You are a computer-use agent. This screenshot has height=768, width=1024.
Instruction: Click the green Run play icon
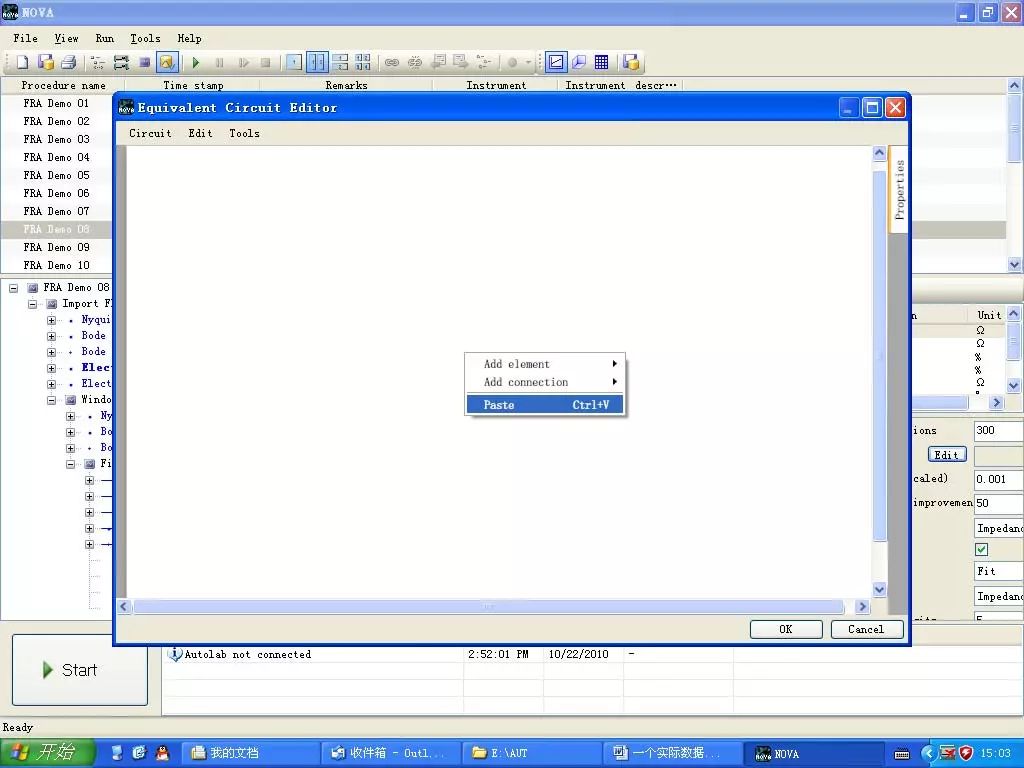pyautogui.click(x=195, y=63)
